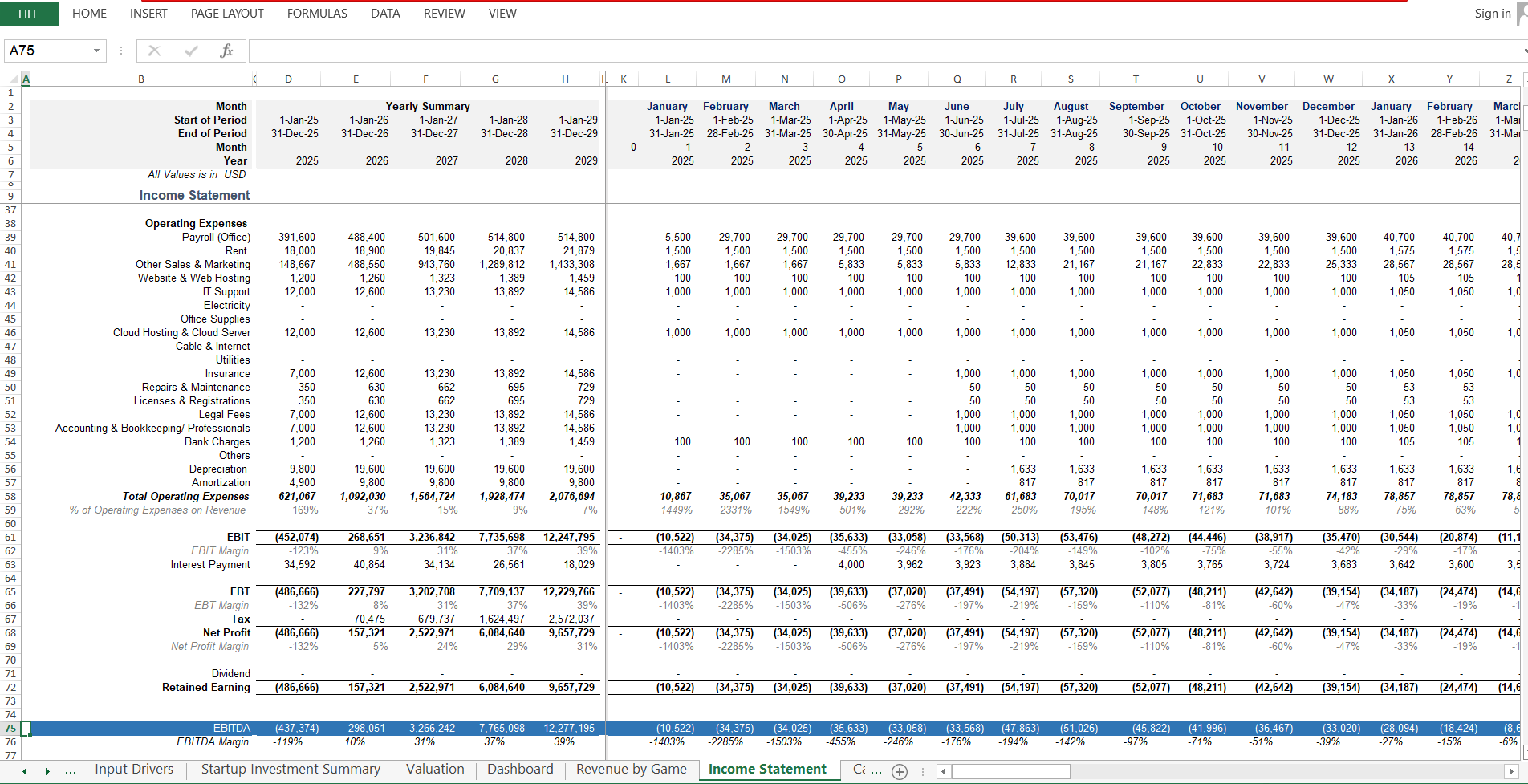This screenshot has height=784, width=1528.
Task: Open the Insert Function fx icon
Action: [226, 51]
